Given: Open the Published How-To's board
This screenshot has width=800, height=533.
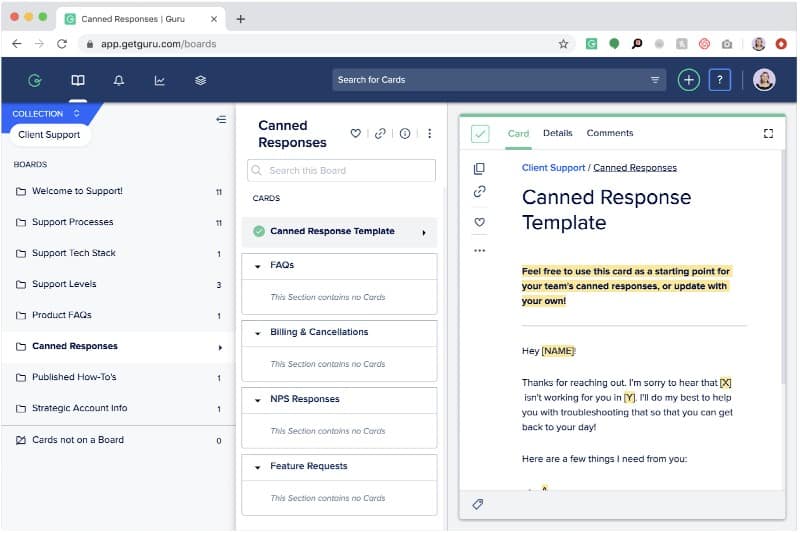Looking at the screenshot, I should point(118,377).
